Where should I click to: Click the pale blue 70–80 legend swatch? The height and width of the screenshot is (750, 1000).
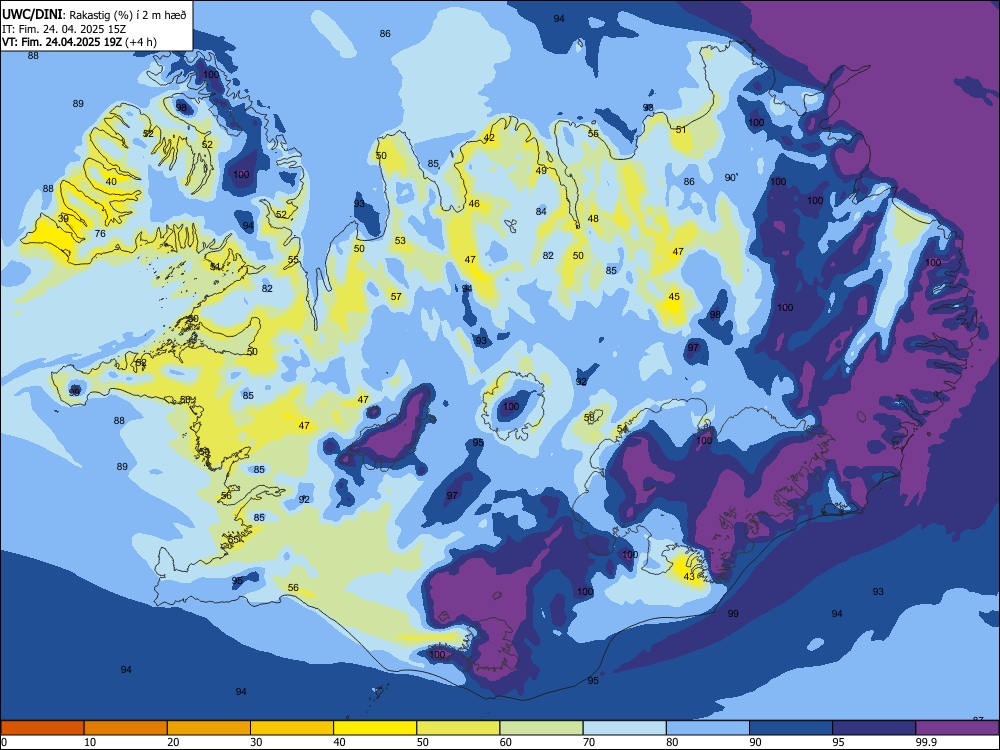coord(624,728)
